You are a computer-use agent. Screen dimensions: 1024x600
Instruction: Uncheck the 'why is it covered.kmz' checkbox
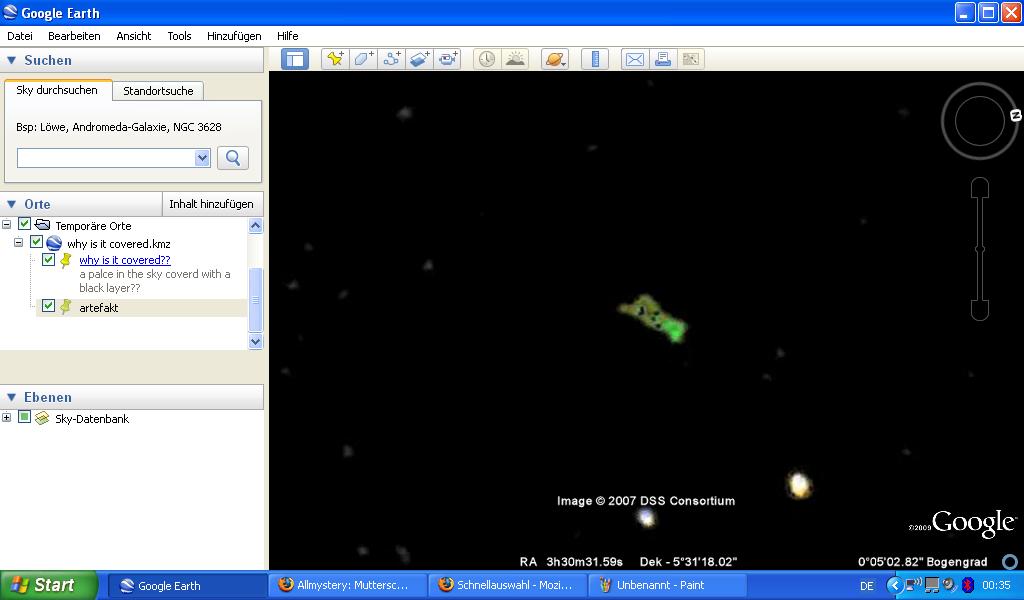[36, 242]
